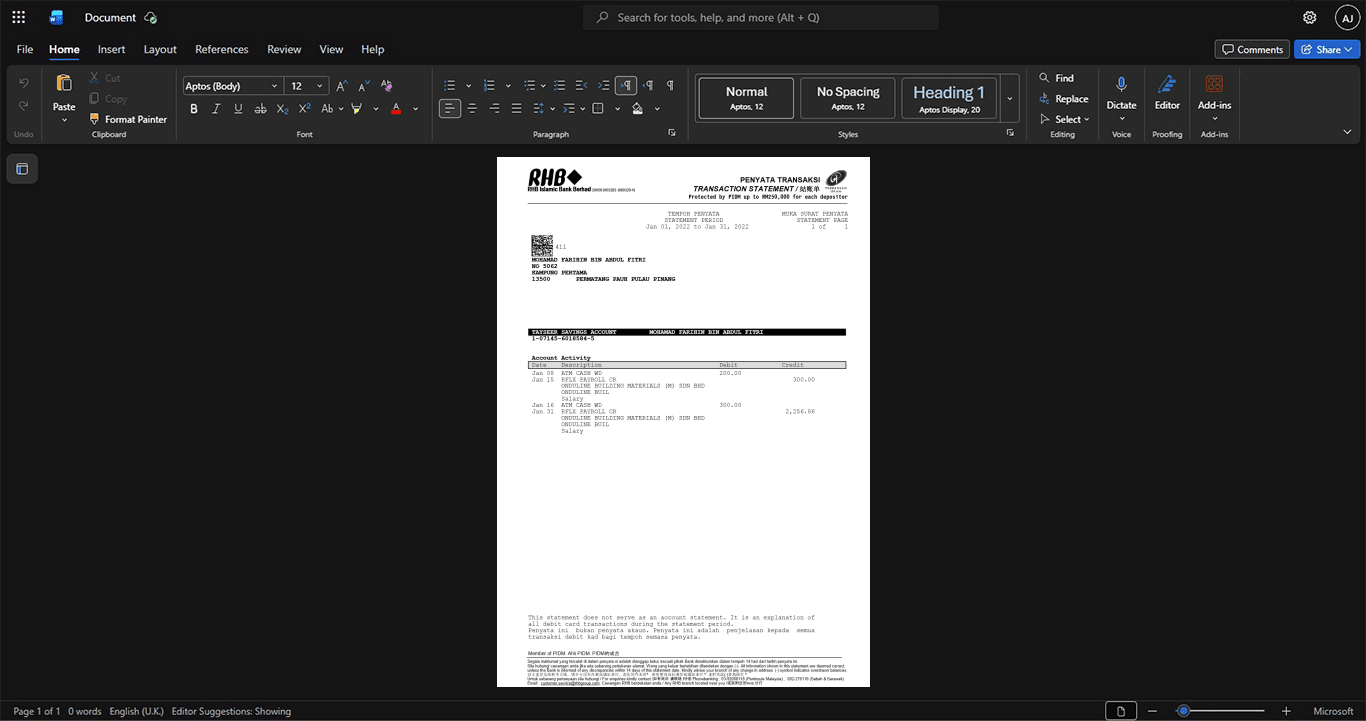
Task: Align text right
Action: (x=494, y=108)
